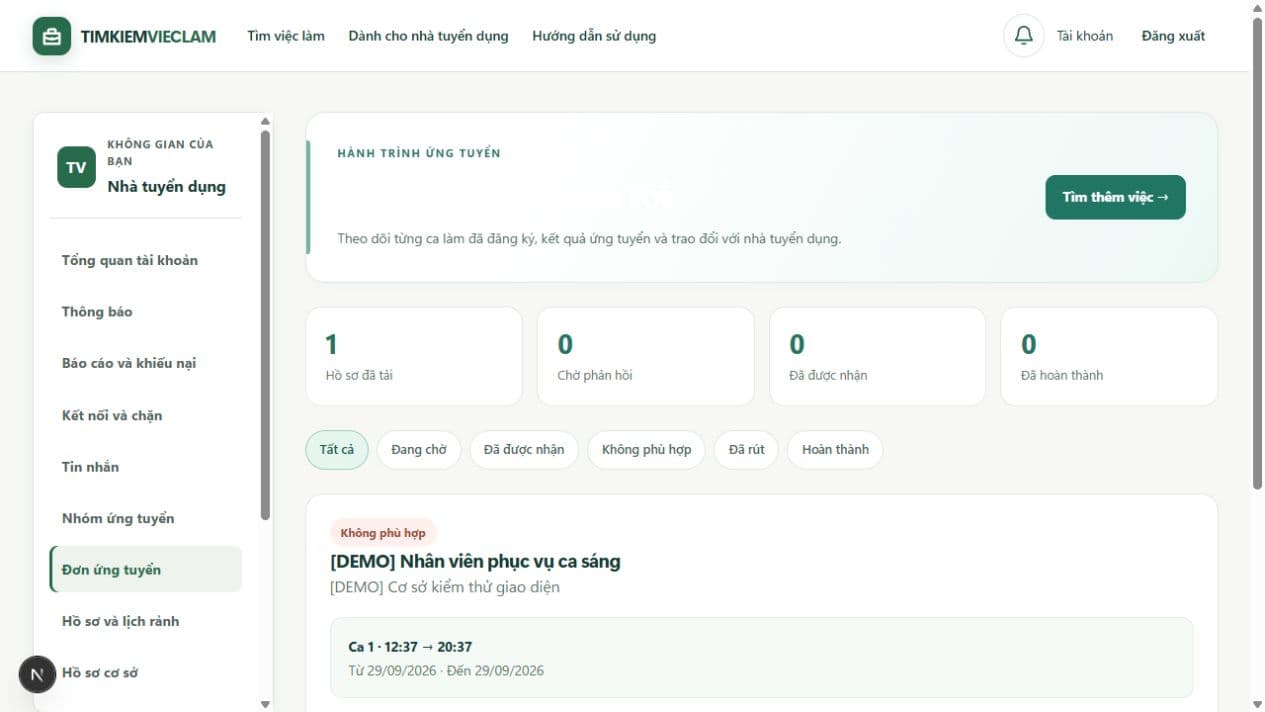Open the Nhân viên phục vụ ca sáng job
1265x712 pixels.
coord(475,561)
